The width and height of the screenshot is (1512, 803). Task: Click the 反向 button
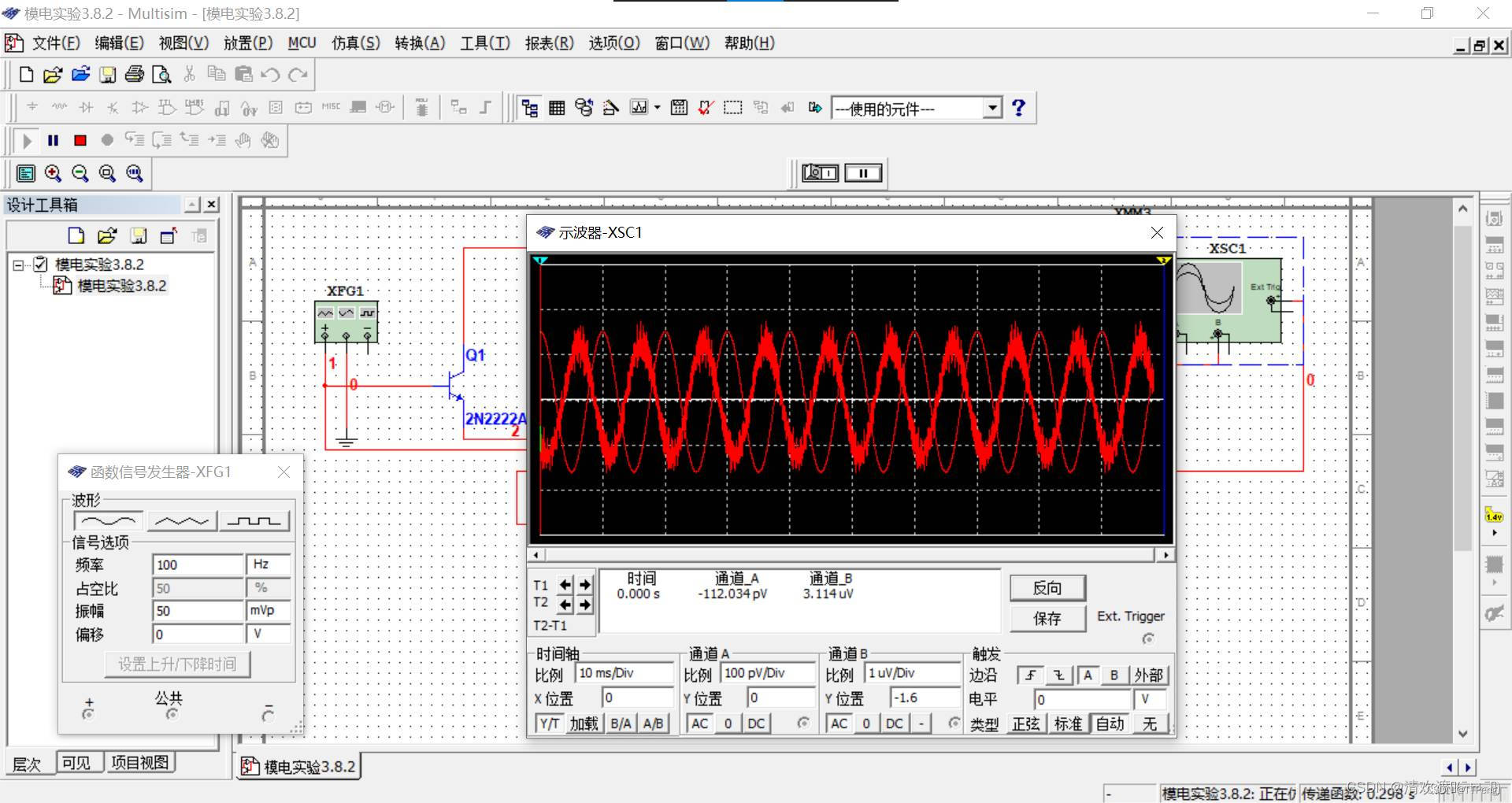(1047, 588)
